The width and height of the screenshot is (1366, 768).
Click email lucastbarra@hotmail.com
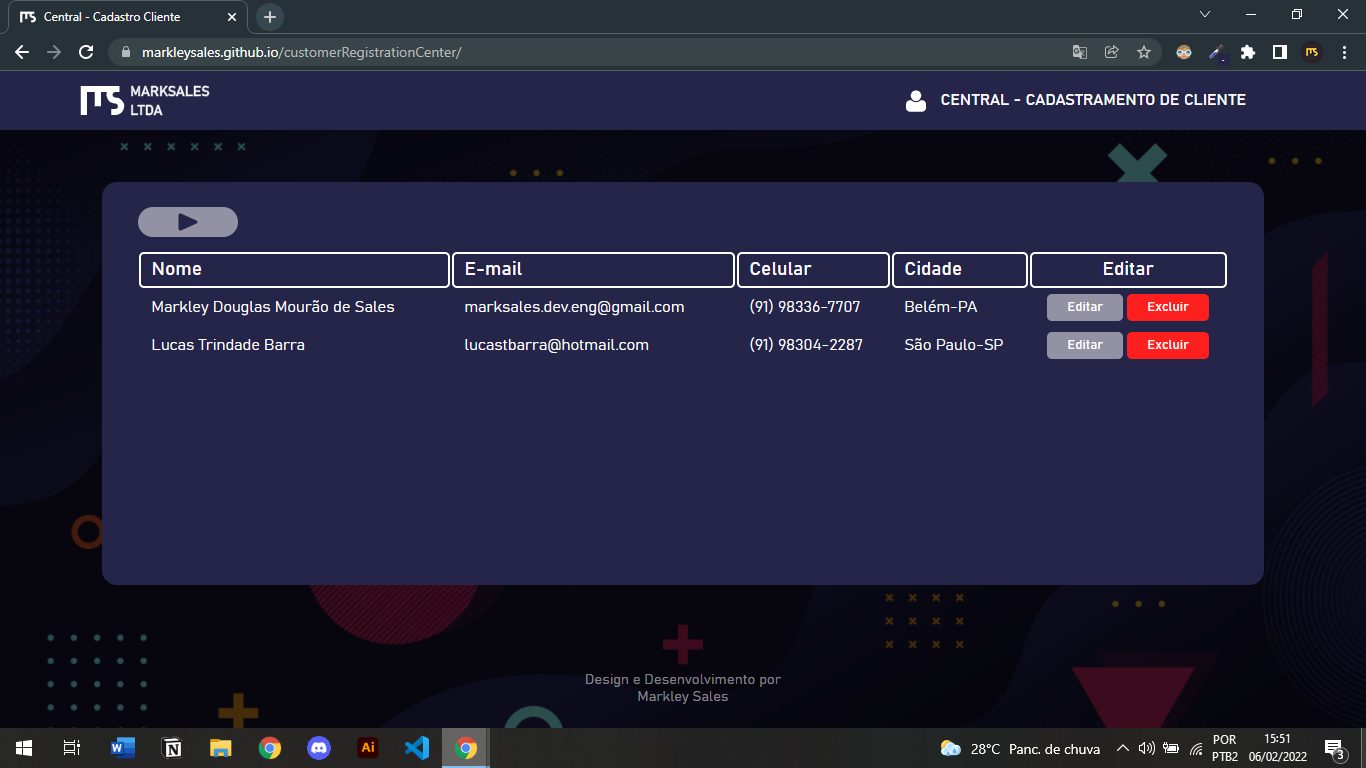(x=556, y=345)
